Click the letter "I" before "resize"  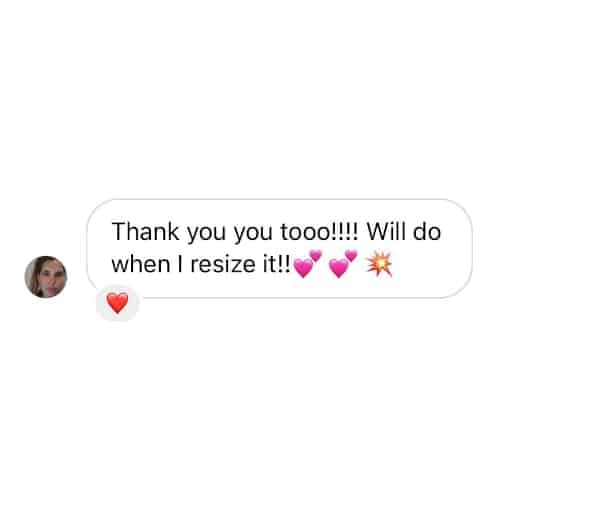(x=180, y=264)
